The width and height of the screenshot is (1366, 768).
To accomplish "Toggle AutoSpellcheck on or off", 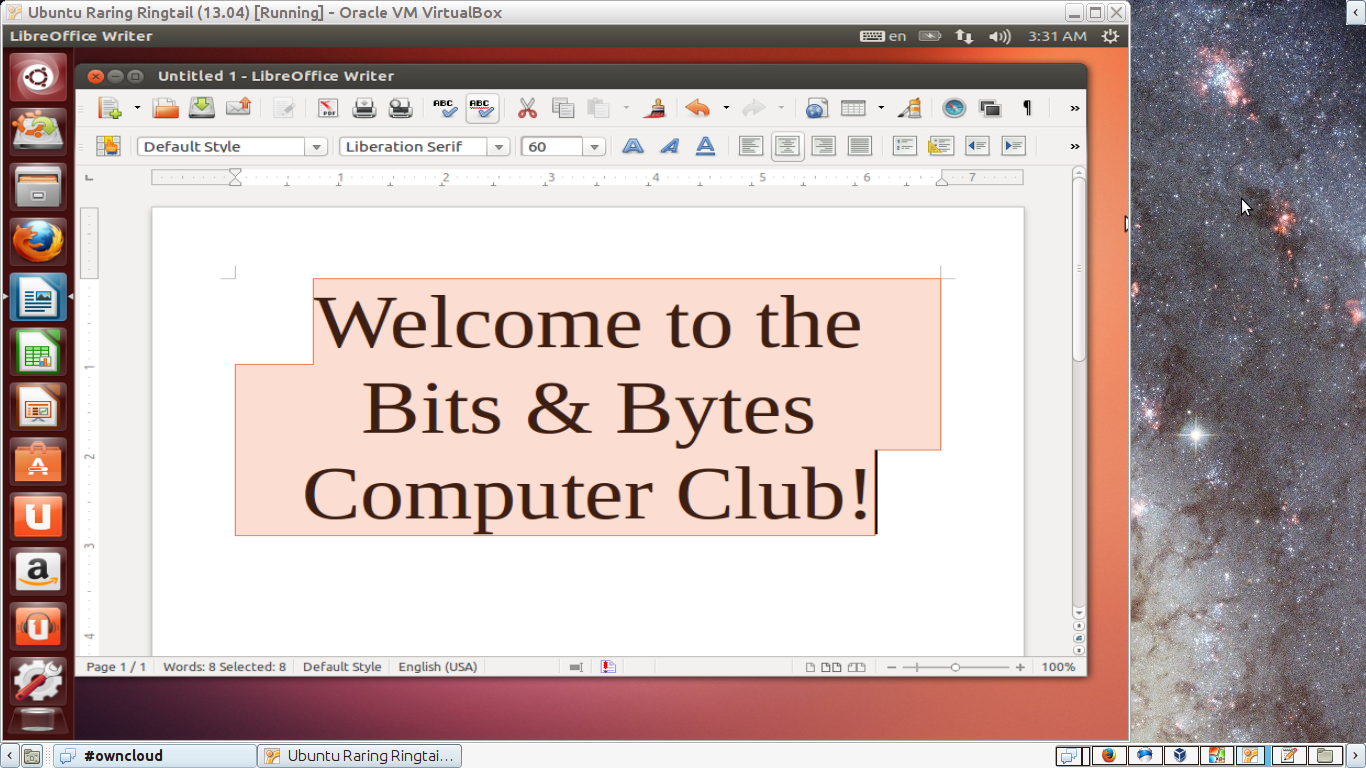I will (482, 108).
